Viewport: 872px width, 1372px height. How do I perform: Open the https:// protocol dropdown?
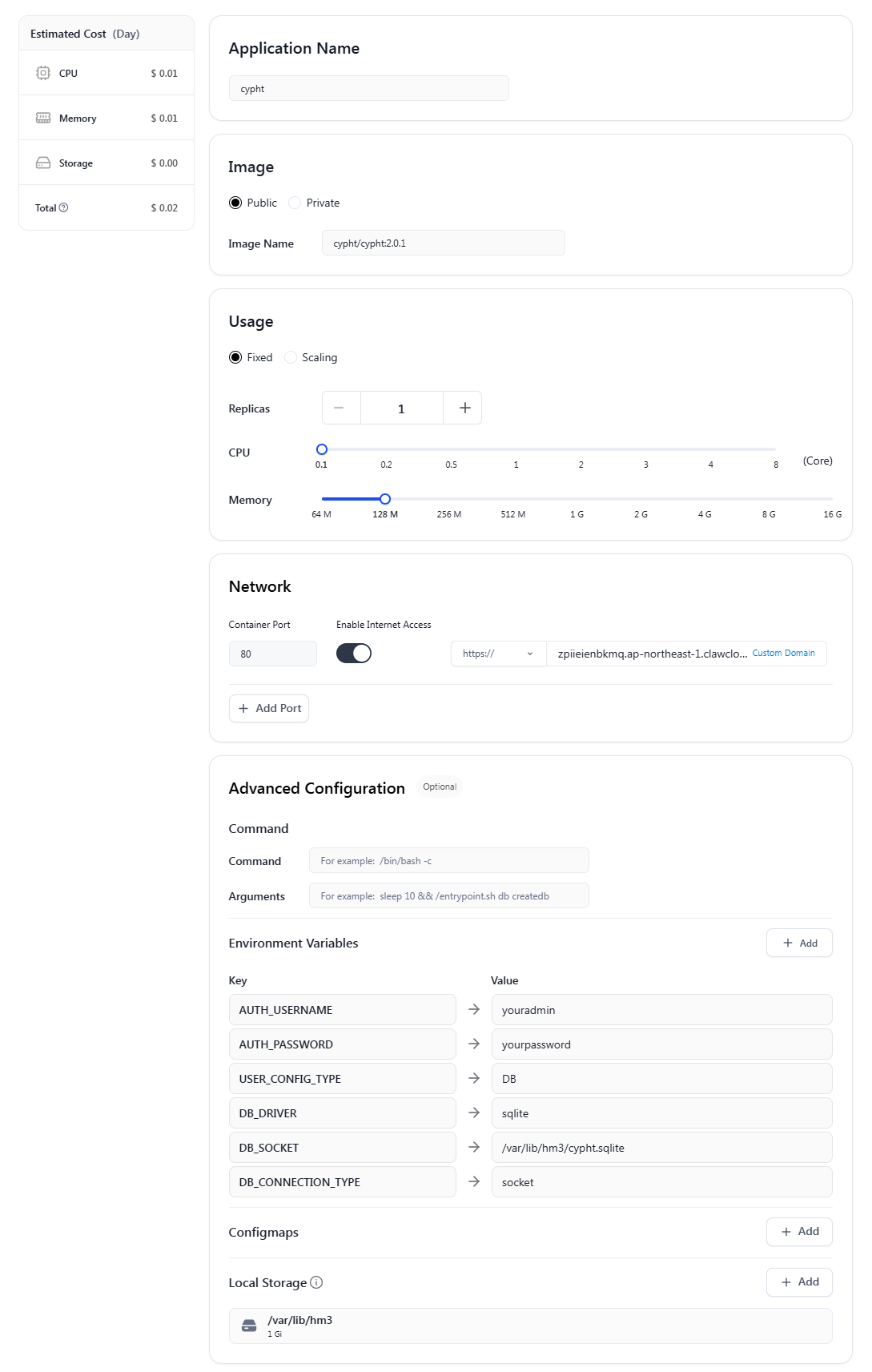pos(497,654)
